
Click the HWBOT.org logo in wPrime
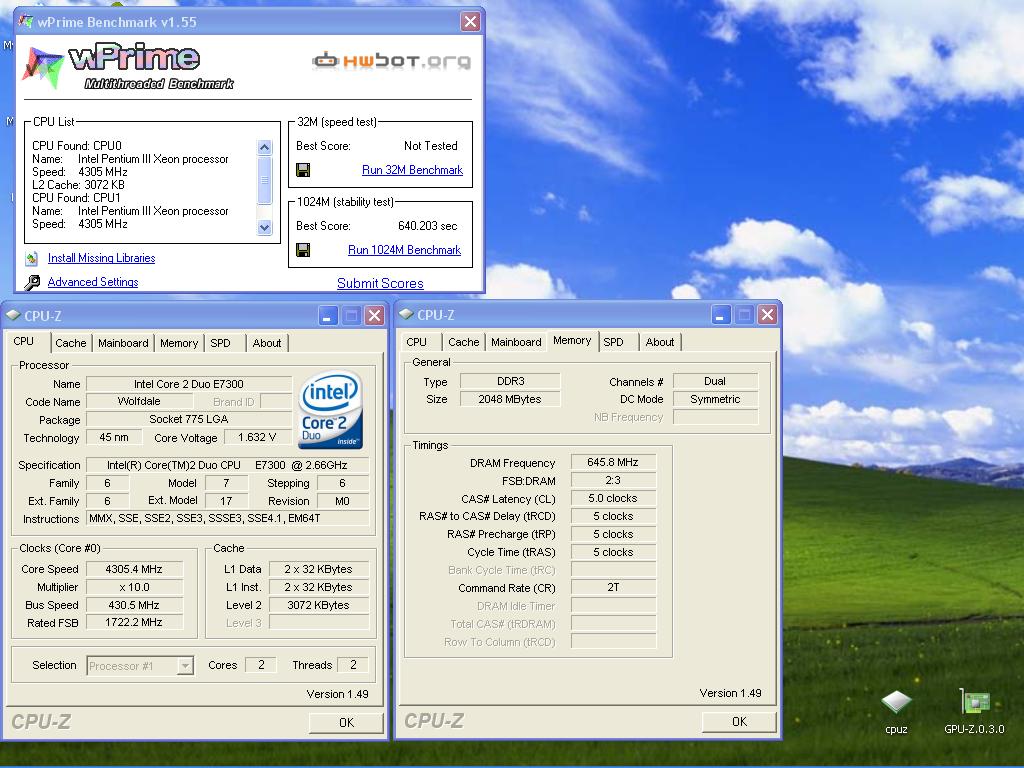(391, 61)
